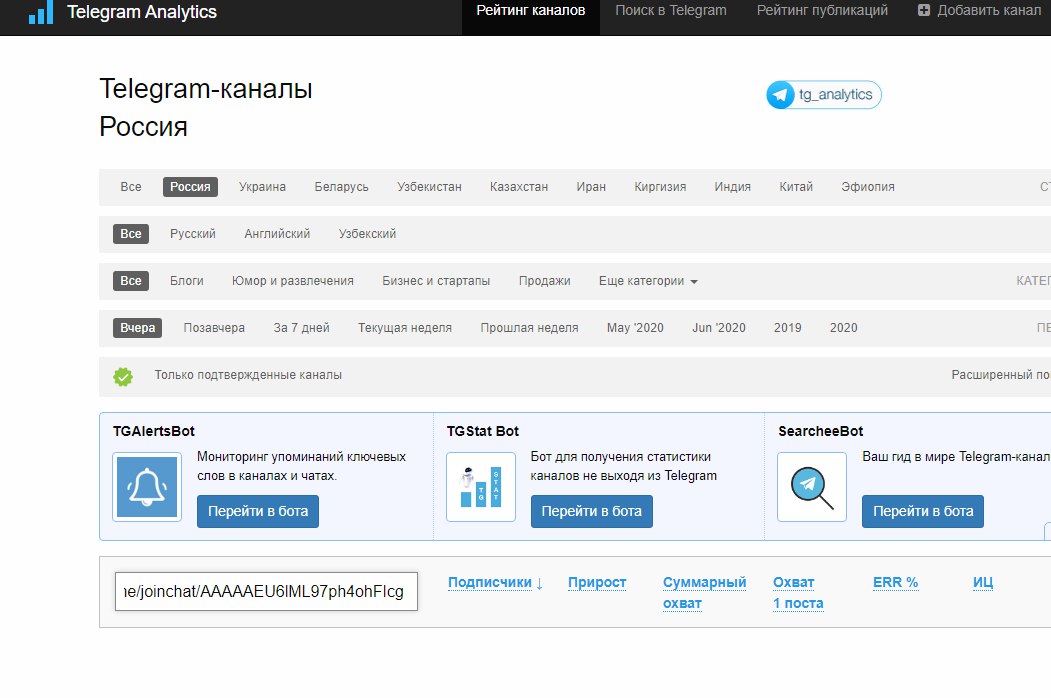Toggle the green verified channels checkmark
1051x698 pixels.
click(123, 377)
